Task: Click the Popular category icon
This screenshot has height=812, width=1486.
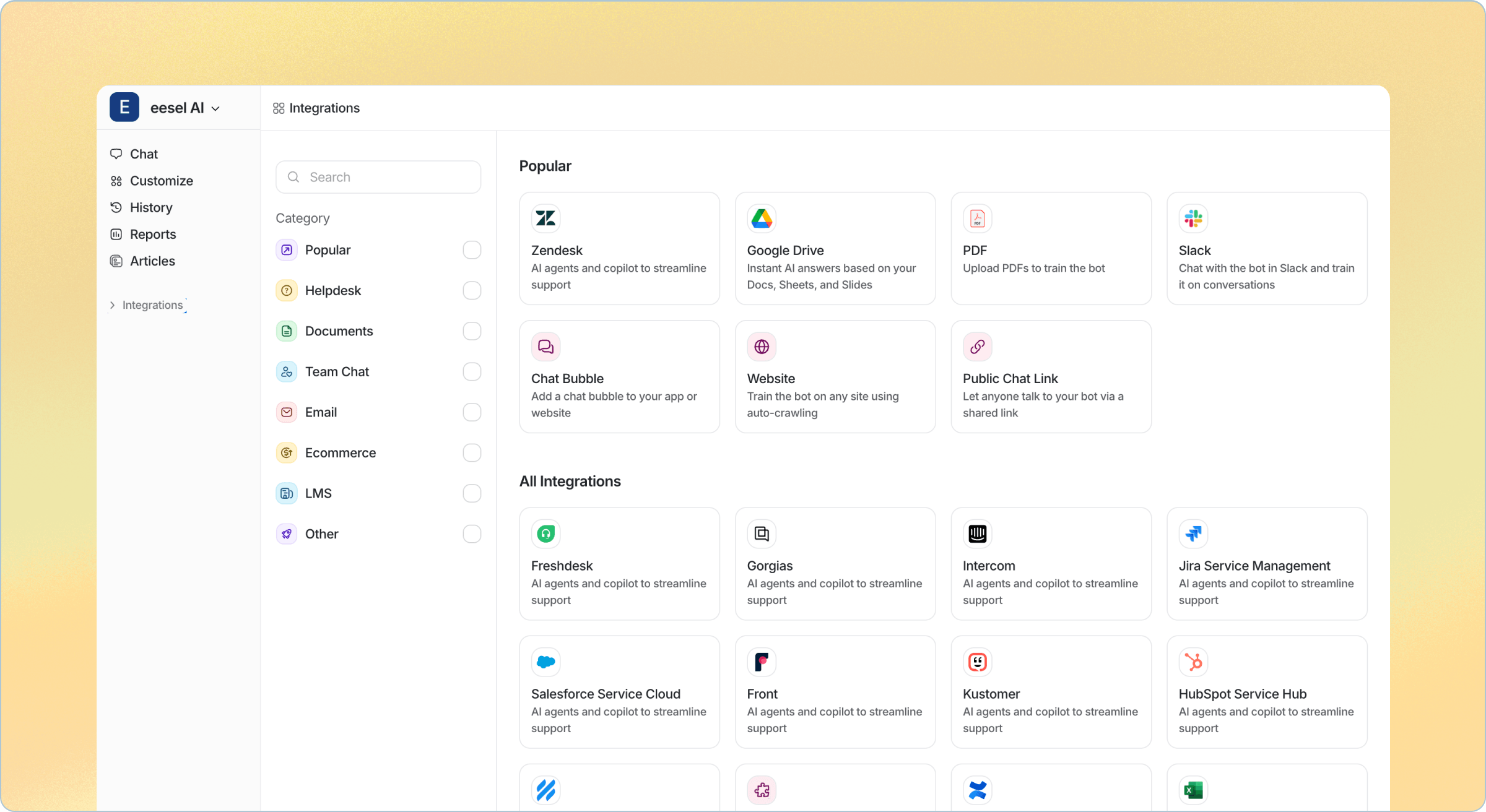Action: 287,250
